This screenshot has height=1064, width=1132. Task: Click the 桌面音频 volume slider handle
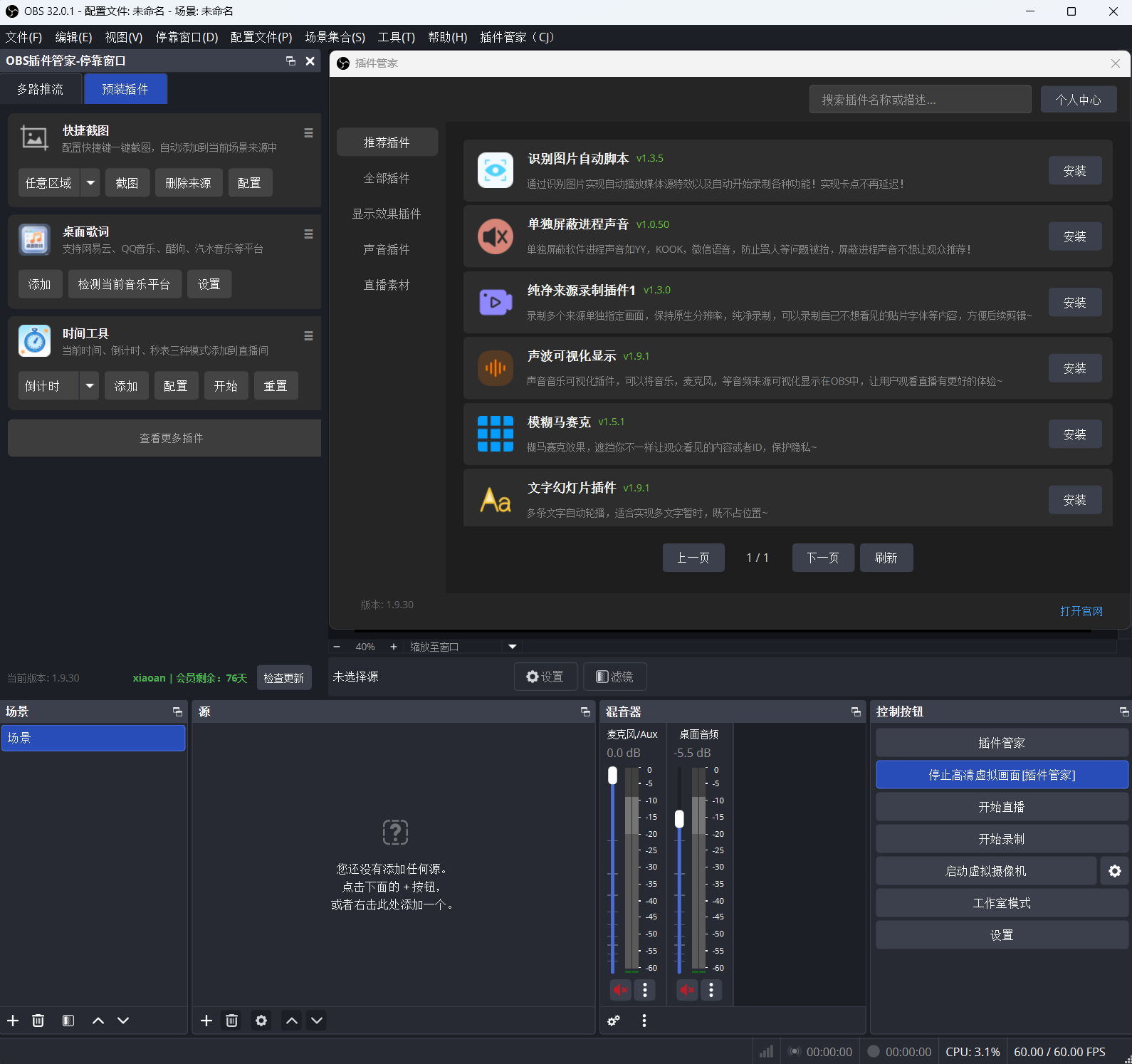pyautogui.click(x=679, y=819)
